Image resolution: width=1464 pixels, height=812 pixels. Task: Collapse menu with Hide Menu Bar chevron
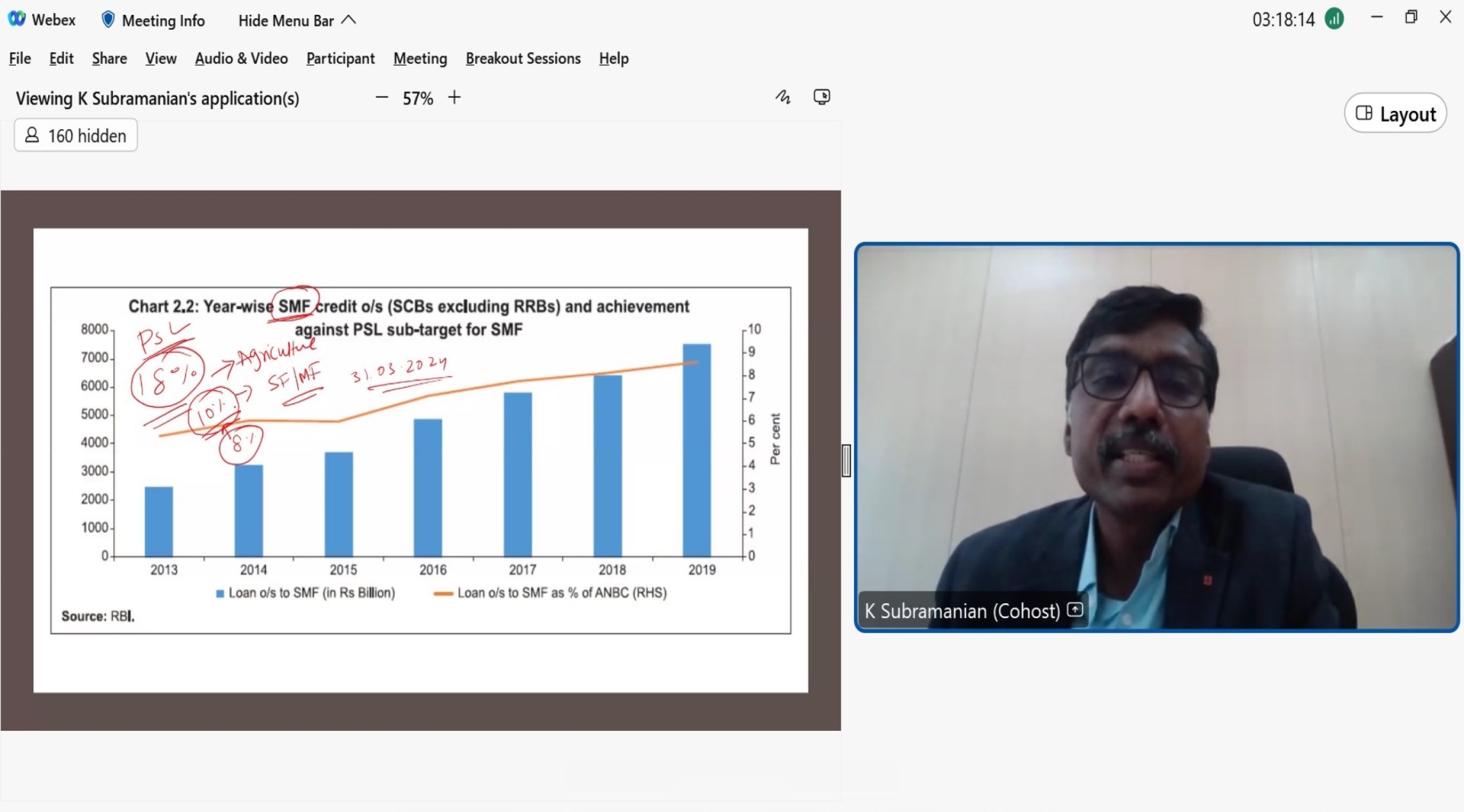coord(349,20)
